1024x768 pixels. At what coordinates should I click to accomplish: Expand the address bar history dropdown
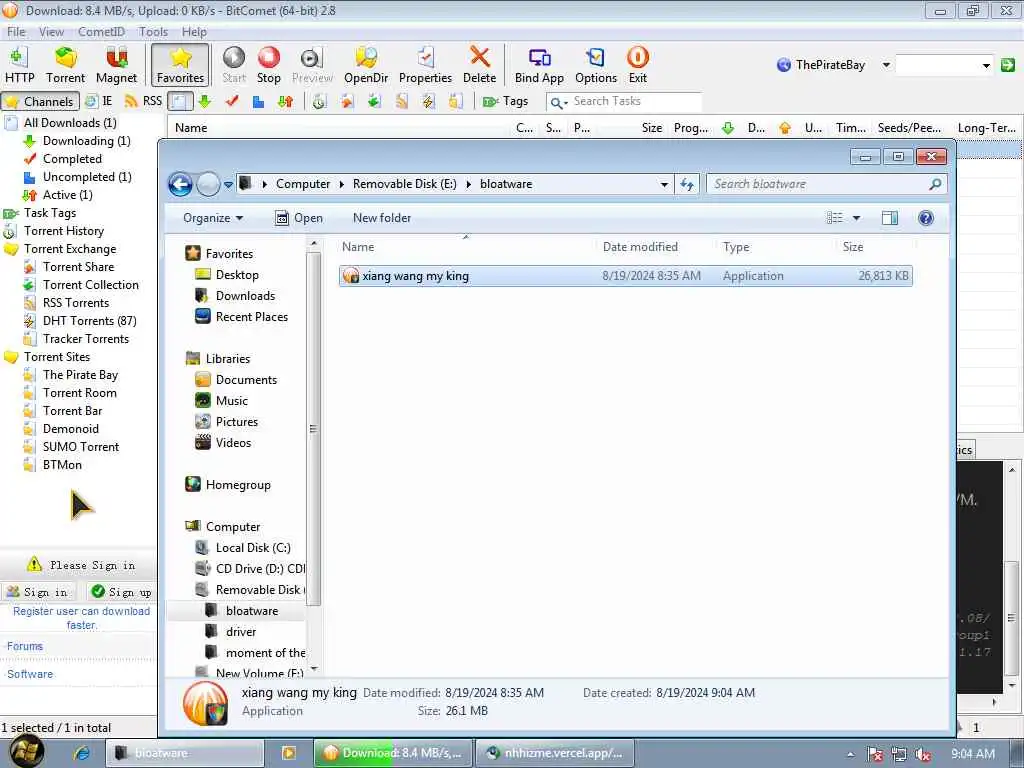click(664, 184)
